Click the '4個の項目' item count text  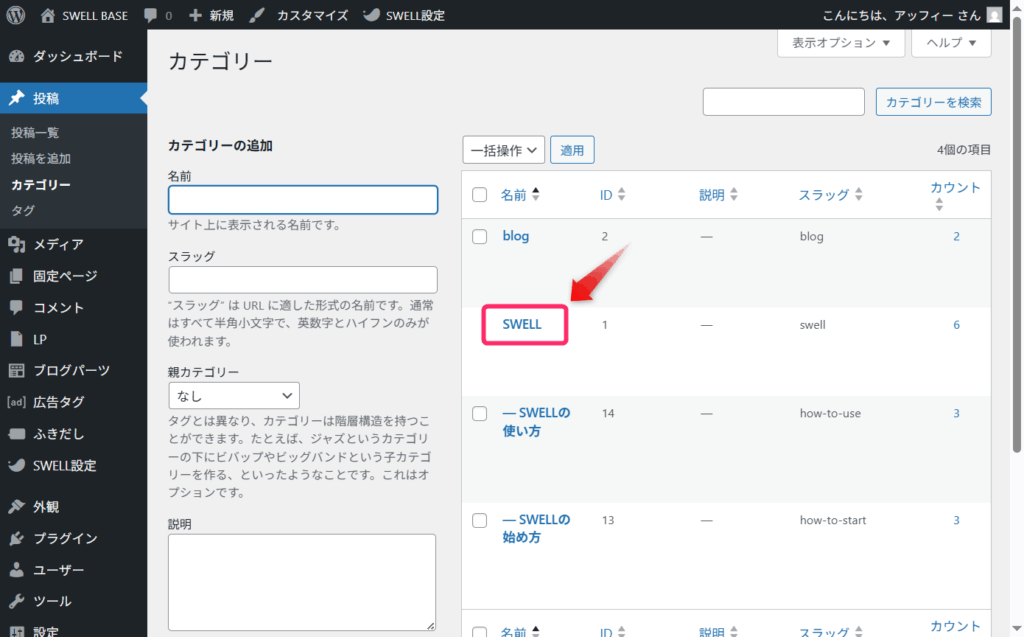(964, 150)
